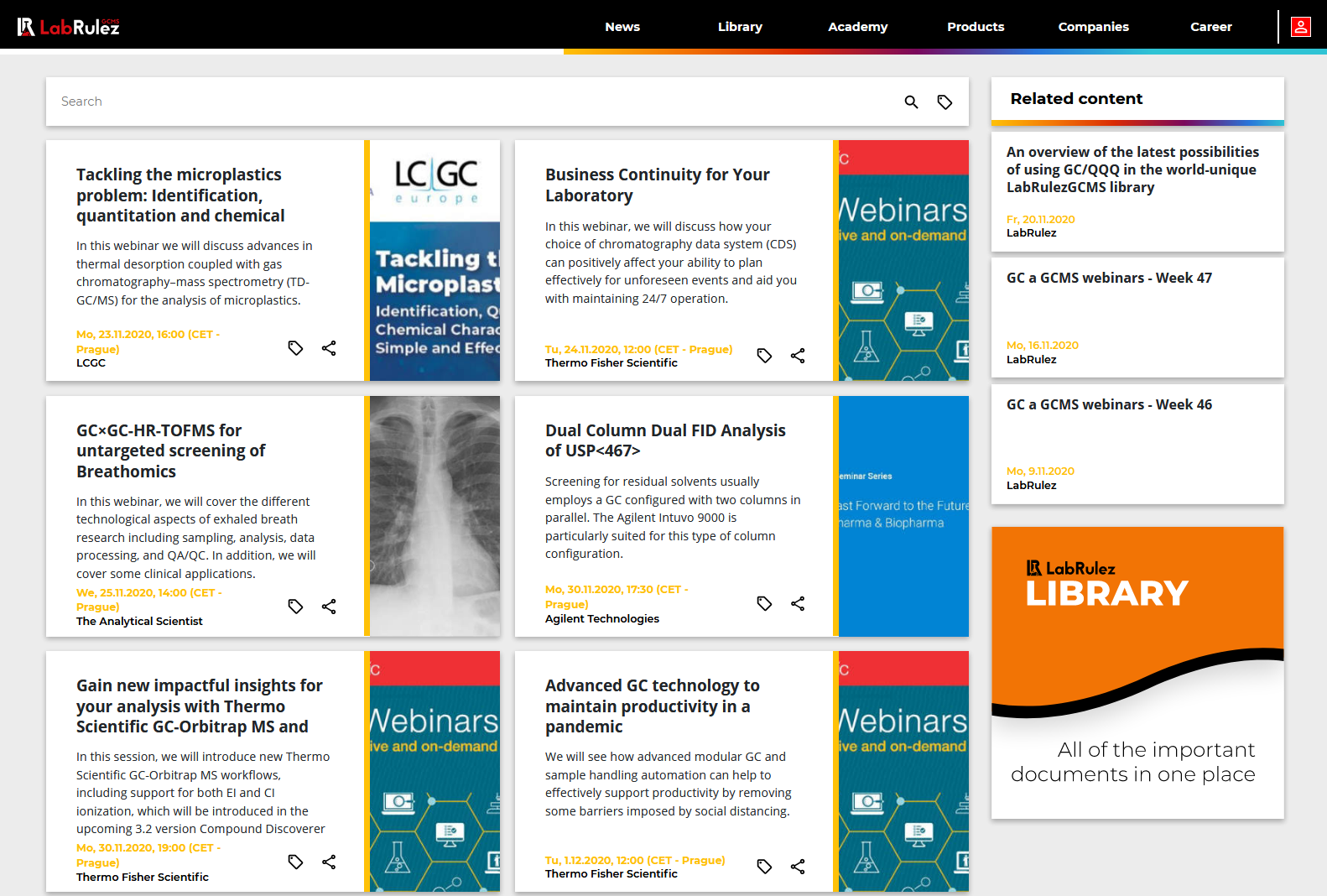Open GC×GC-HR-TOFMS untargeted screening title

pos(170,451)
